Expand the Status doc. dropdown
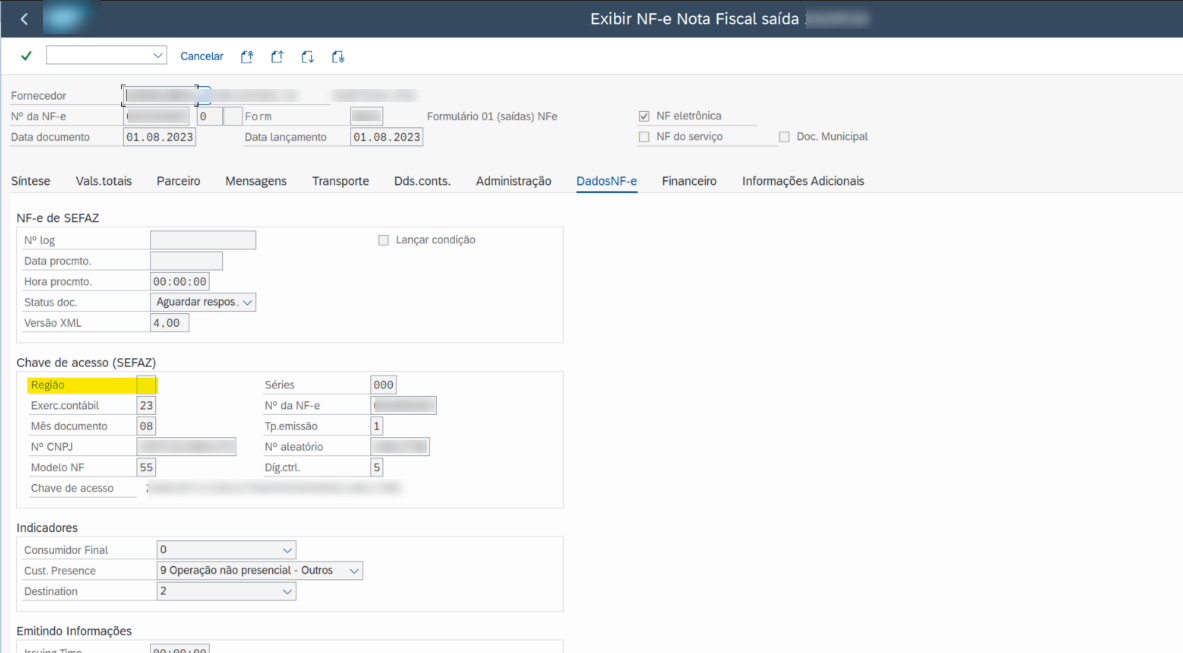Screen dimensions: 1183x653 click(x=247, y=302)
